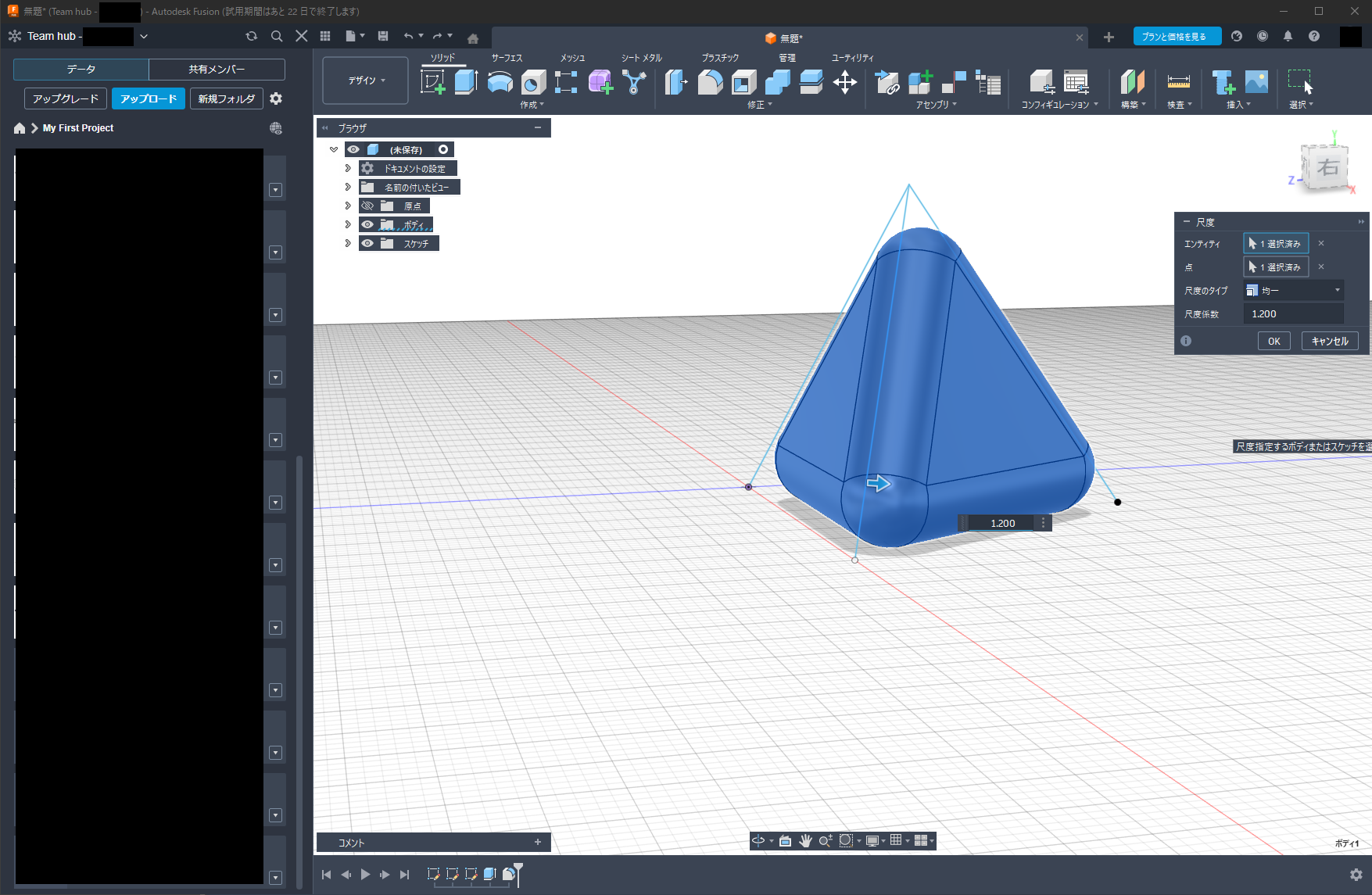The width and height of the screenshot is (1372, 895).
Task: Click the Press Pull tool icon
Action: (676, 82)
